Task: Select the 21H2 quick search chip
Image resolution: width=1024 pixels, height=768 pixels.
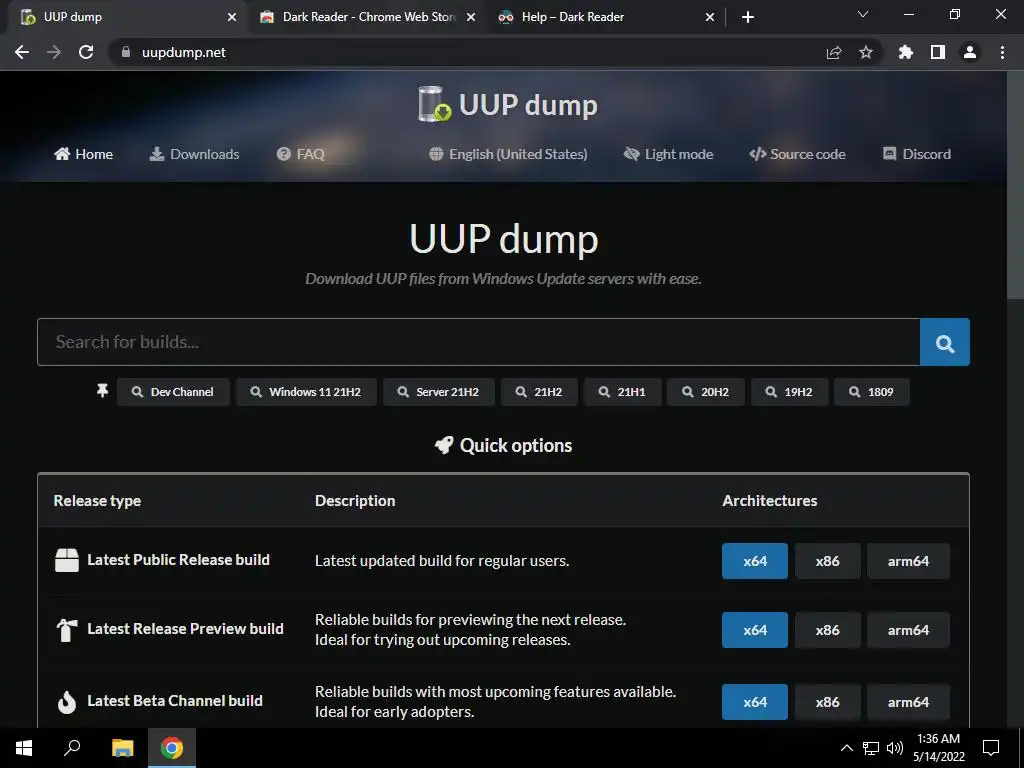Action: point(539,392)
